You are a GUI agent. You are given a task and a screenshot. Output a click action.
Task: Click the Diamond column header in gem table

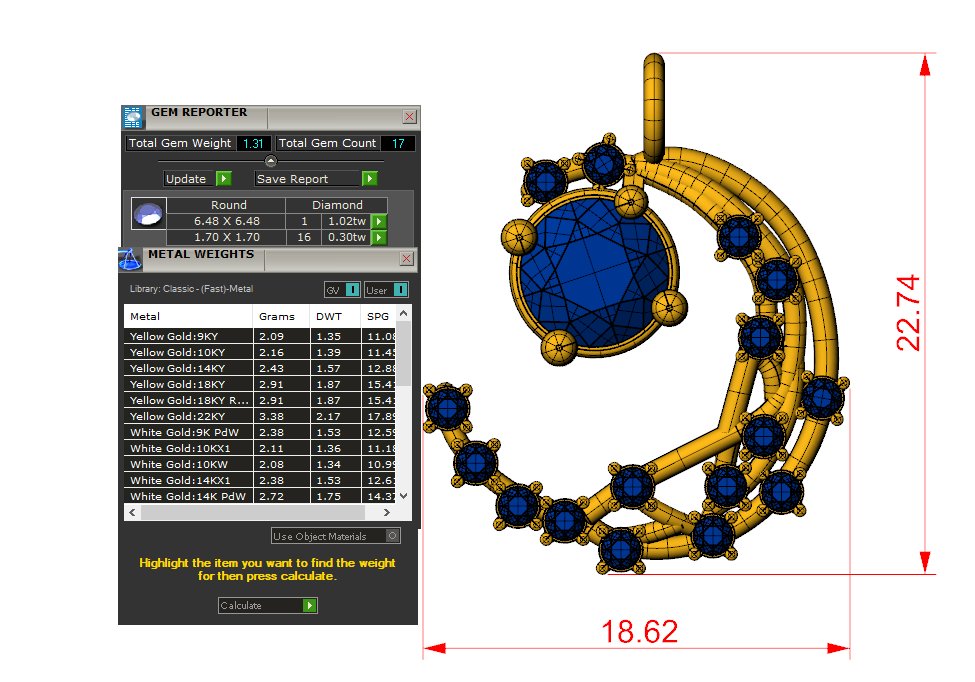(336, 205)
